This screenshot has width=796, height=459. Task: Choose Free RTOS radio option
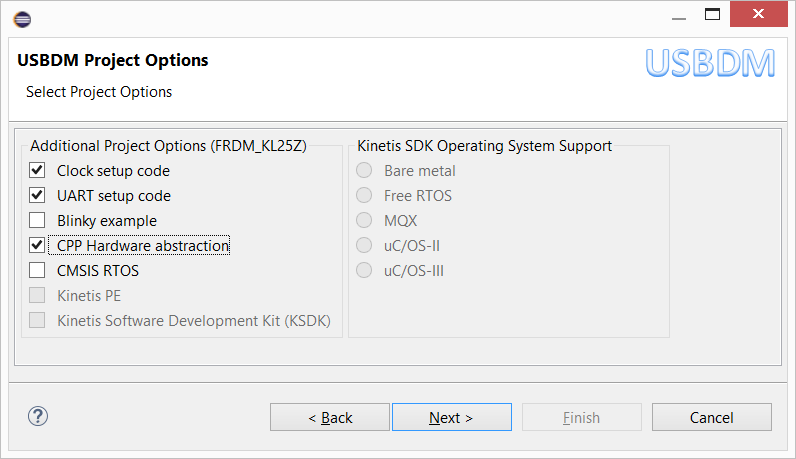[x=365, y=196]
